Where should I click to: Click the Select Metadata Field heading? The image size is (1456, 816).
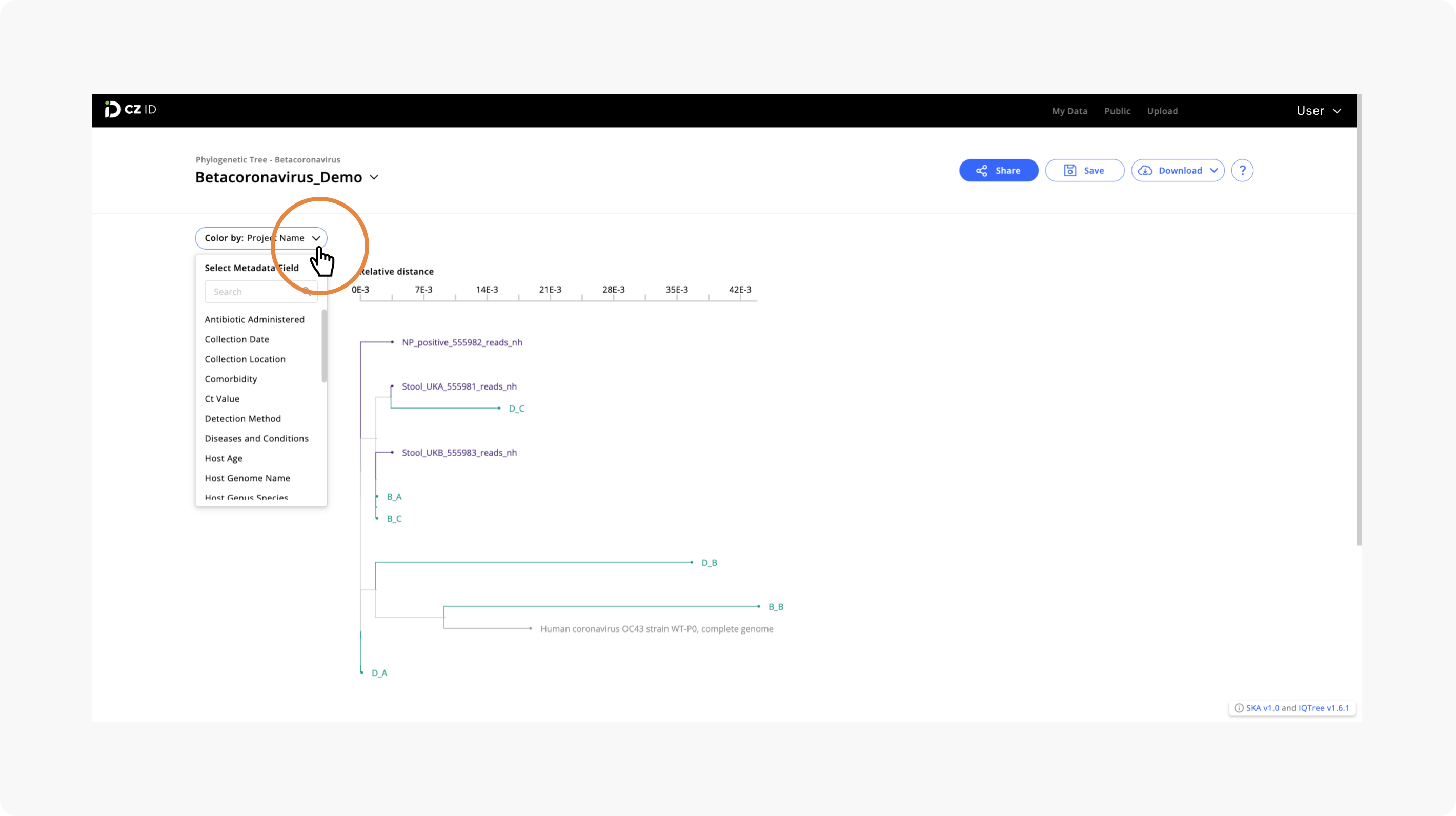tap(252, 268)
